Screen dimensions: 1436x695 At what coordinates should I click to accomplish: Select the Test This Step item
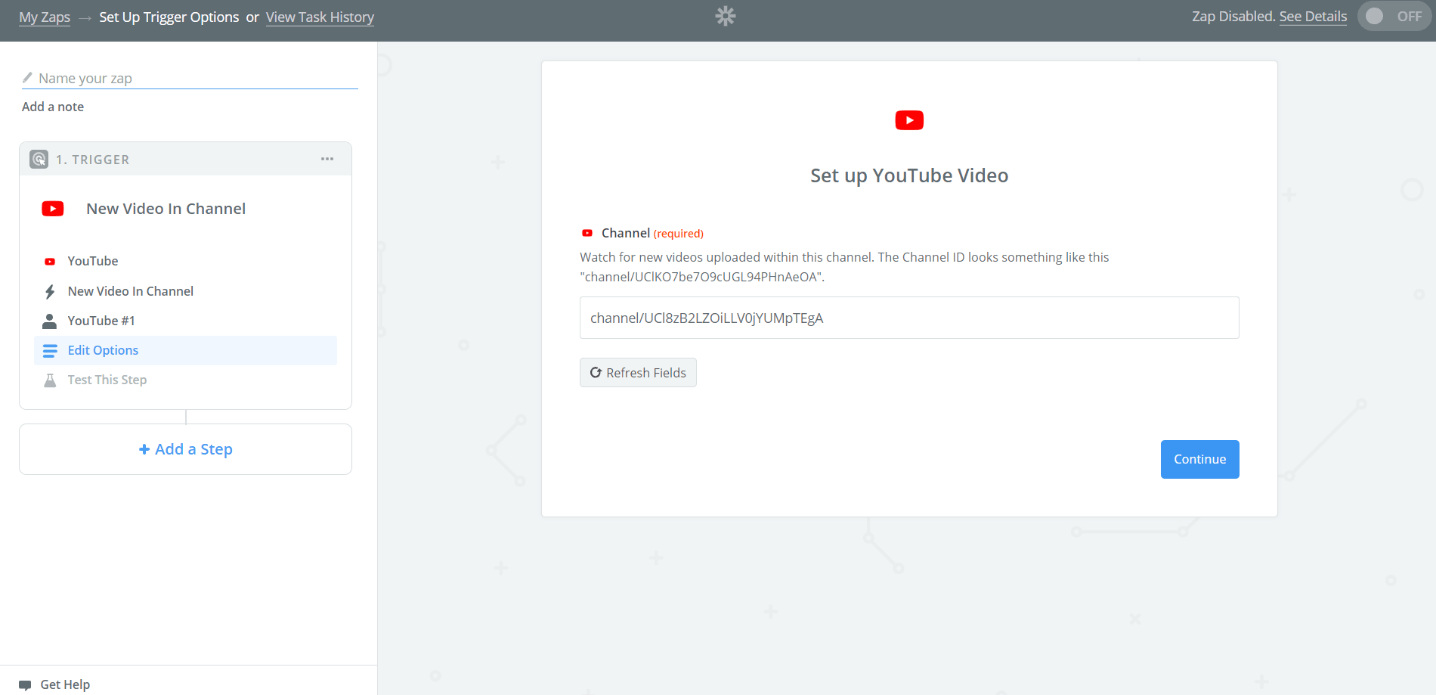point(107,379)
